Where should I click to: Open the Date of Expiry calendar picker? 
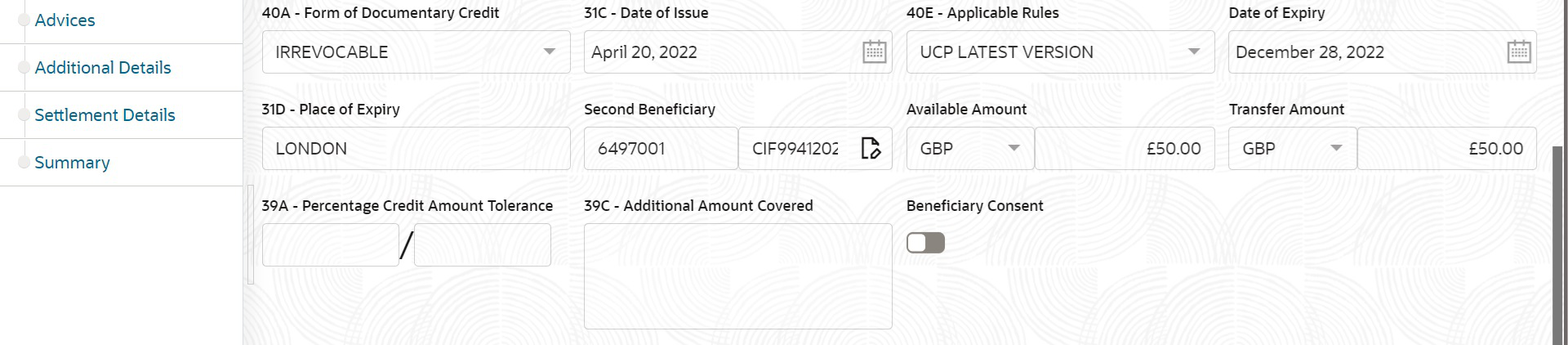click(1518, 52)
